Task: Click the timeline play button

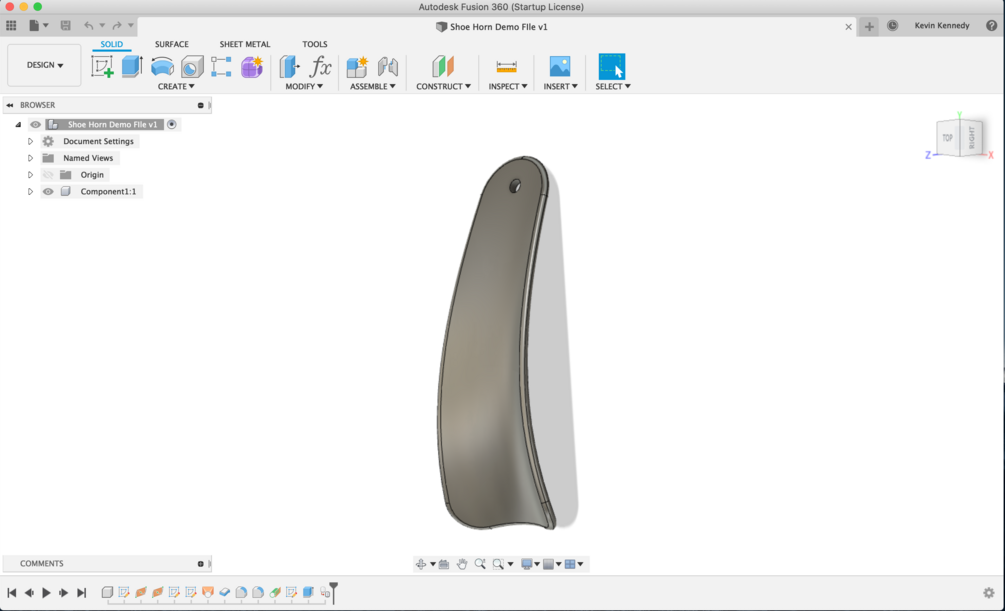Action: pyautogui.click(x=46, y=592)
